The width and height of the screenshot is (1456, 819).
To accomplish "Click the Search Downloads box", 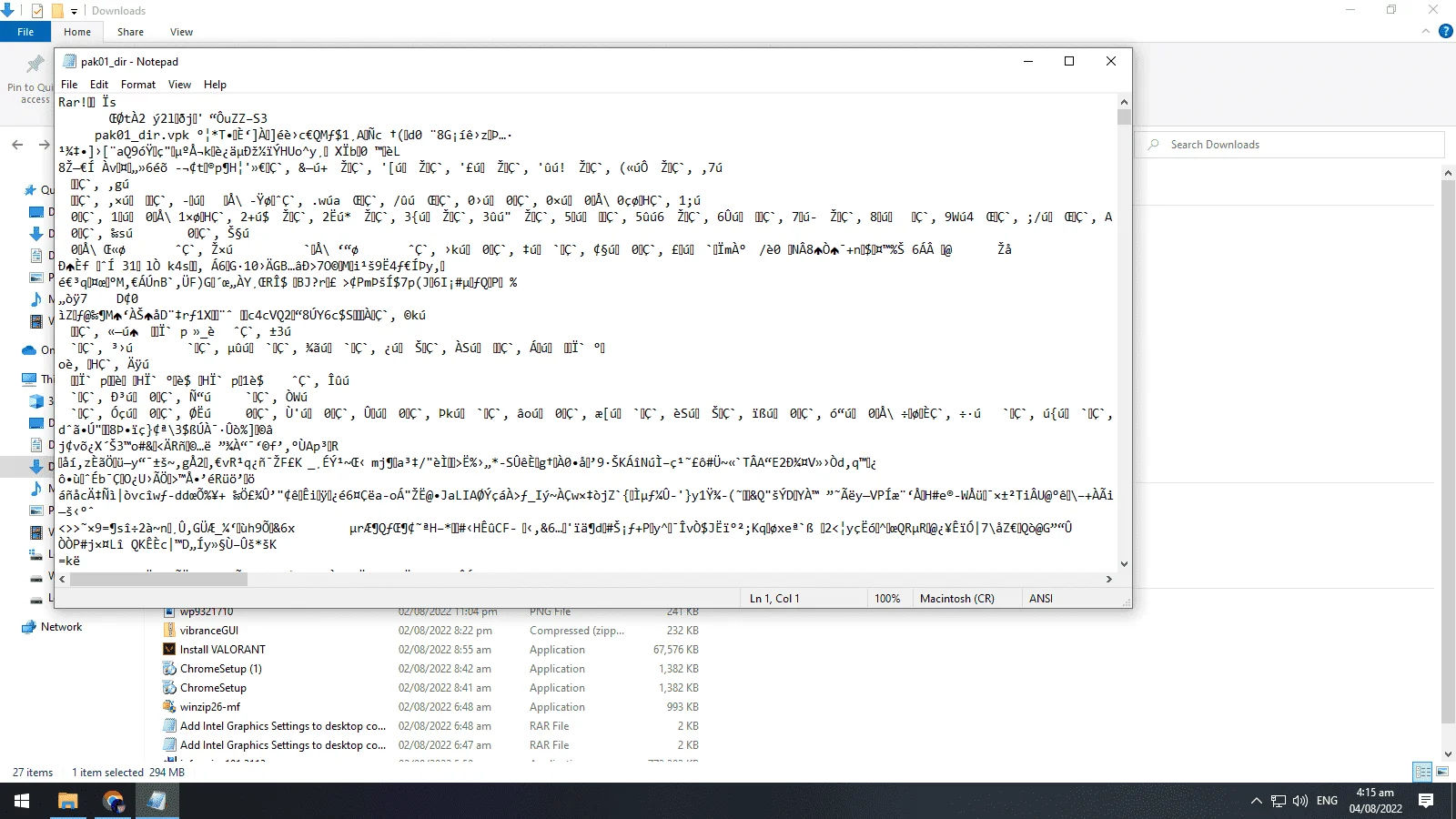I will 1290,145.
